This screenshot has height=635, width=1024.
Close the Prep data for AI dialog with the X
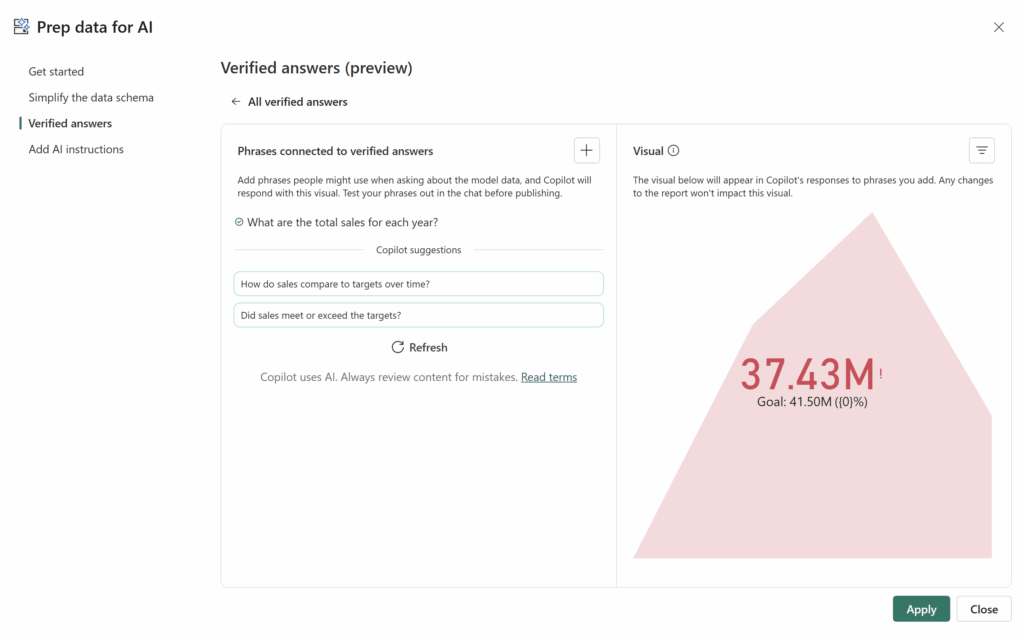(x=998, y=27)
